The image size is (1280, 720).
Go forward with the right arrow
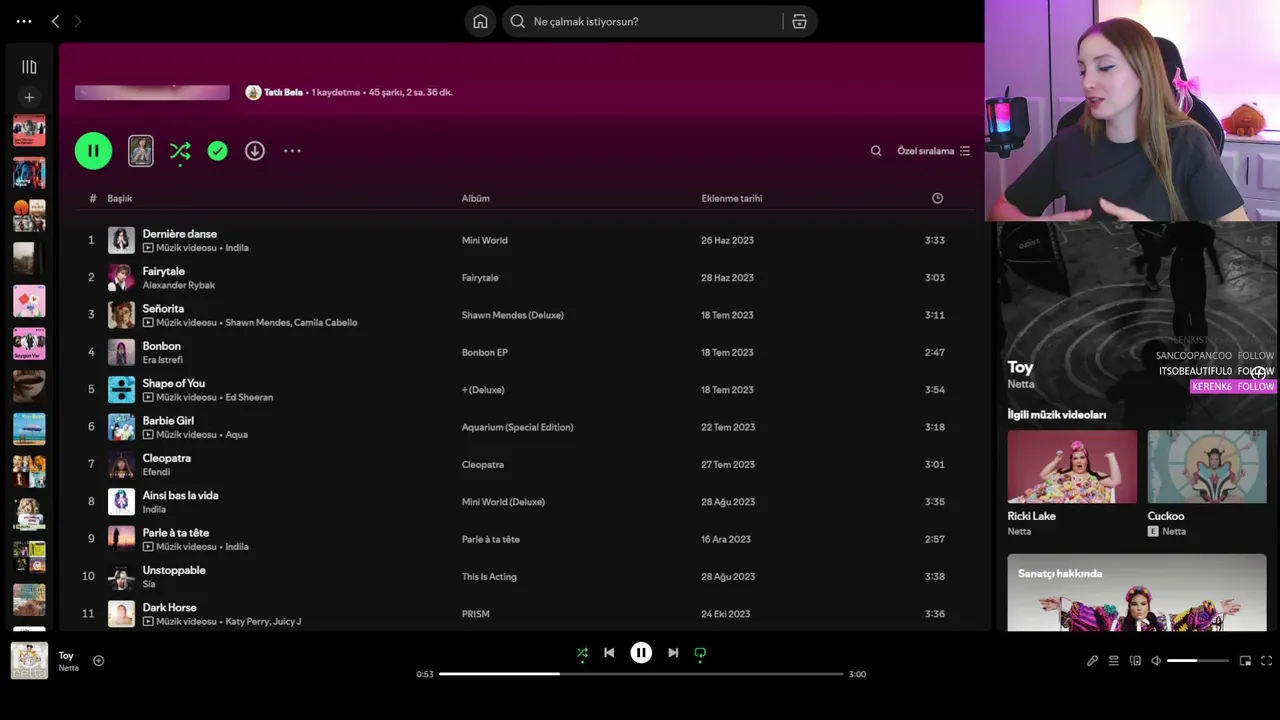click(78, 21)
